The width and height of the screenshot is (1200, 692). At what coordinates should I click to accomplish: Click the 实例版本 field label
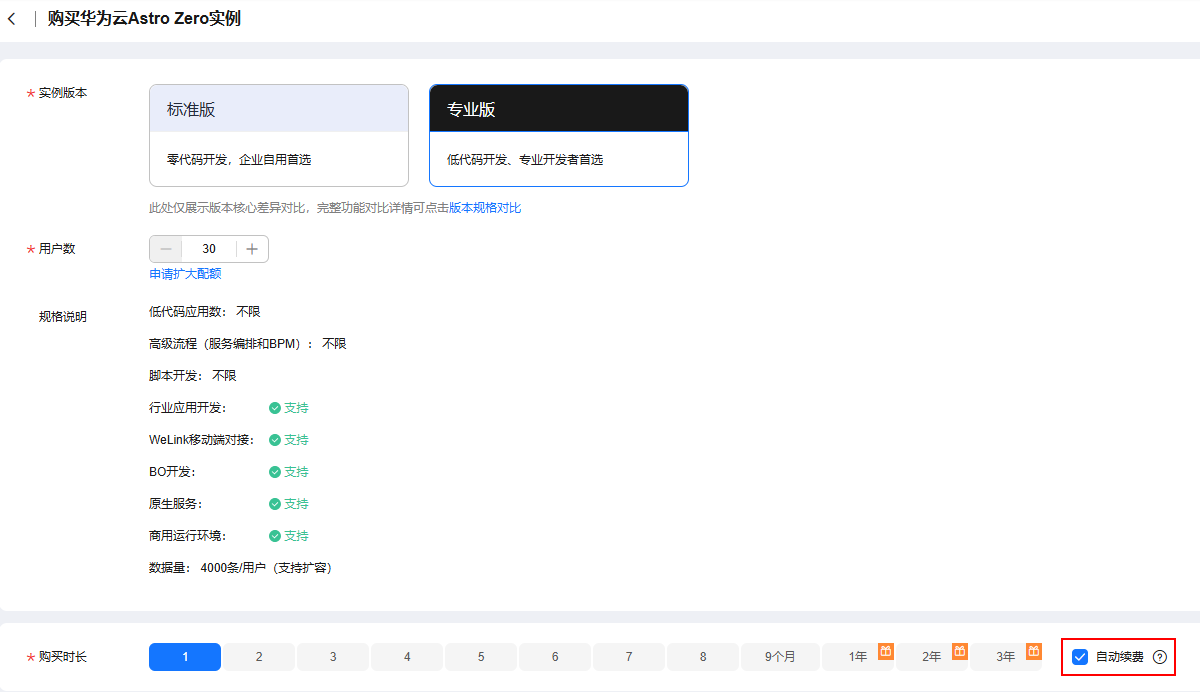click(x=63, y=93)
